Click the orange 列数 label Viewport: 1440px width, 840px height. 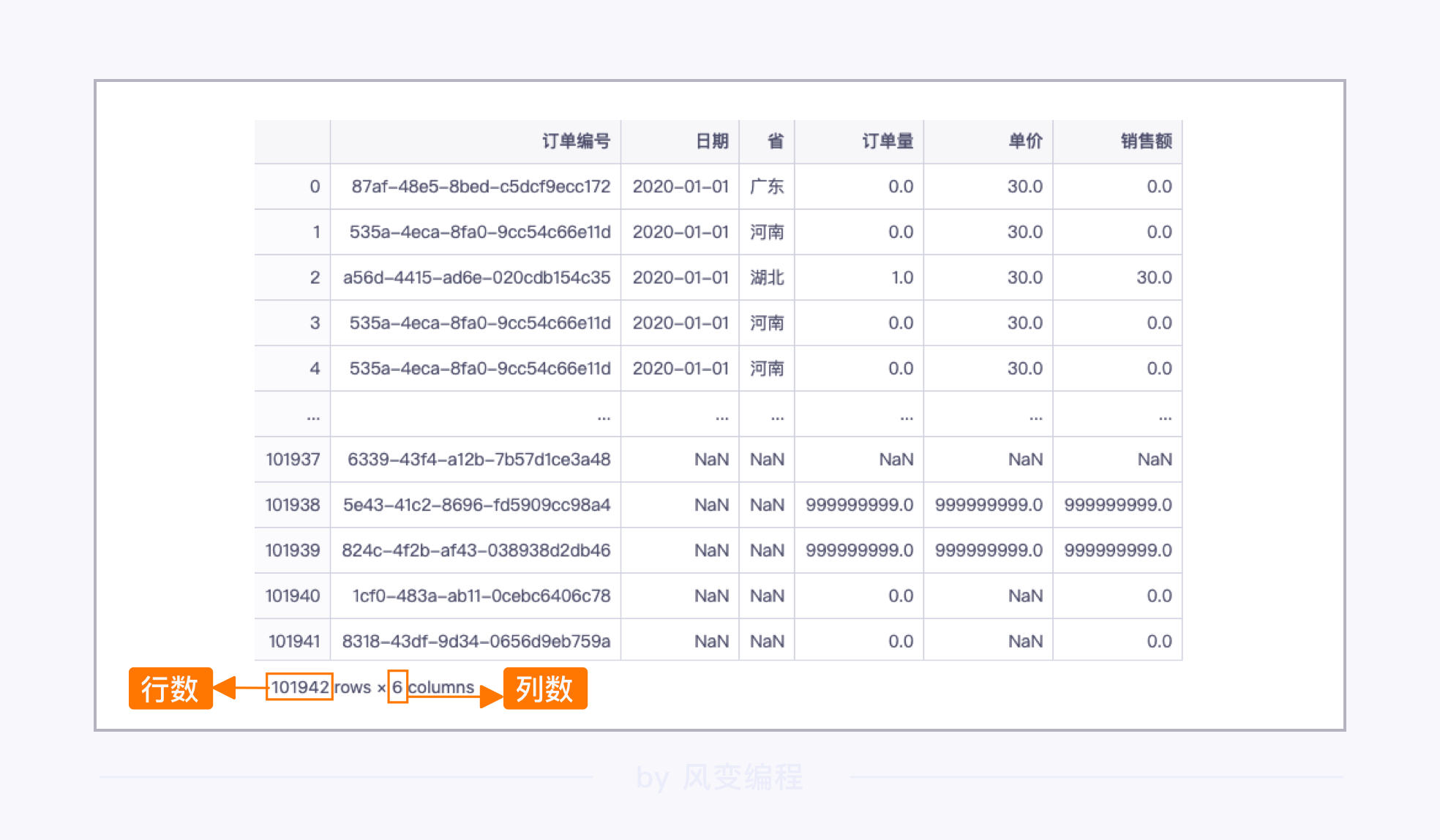(545, 689)
